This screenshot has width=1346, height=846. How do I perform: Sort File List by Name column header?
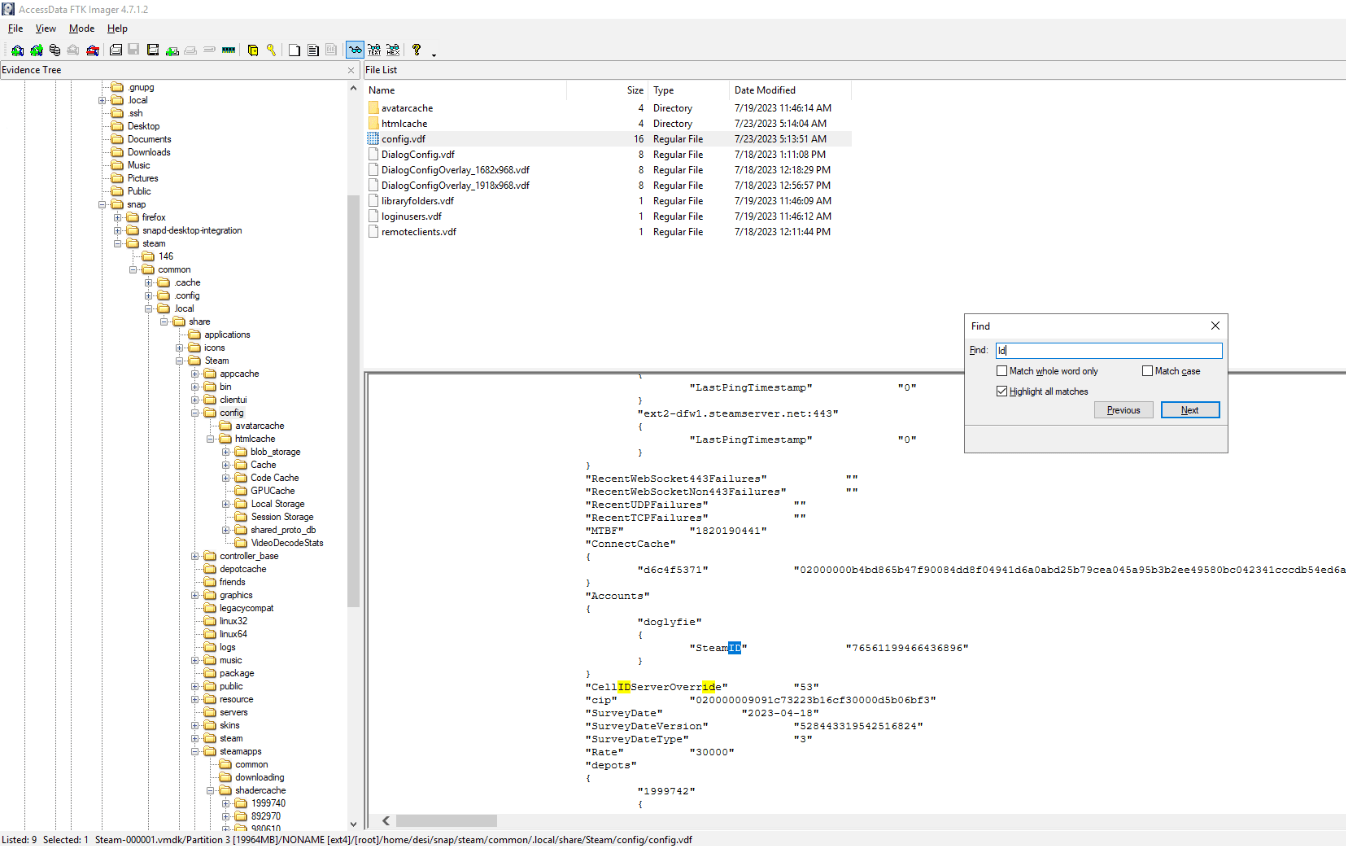[465, 90]
